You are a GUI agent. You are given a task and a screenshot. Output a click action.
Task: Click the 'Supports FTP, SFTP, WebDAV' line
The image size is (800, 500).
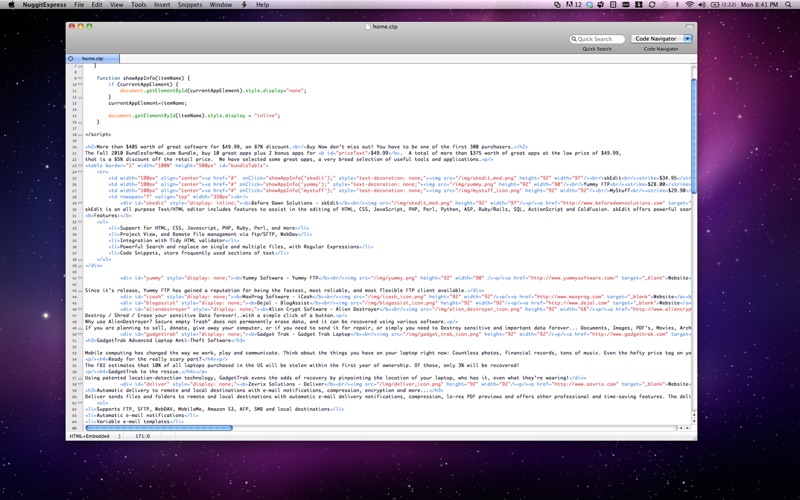coord(215,409)
